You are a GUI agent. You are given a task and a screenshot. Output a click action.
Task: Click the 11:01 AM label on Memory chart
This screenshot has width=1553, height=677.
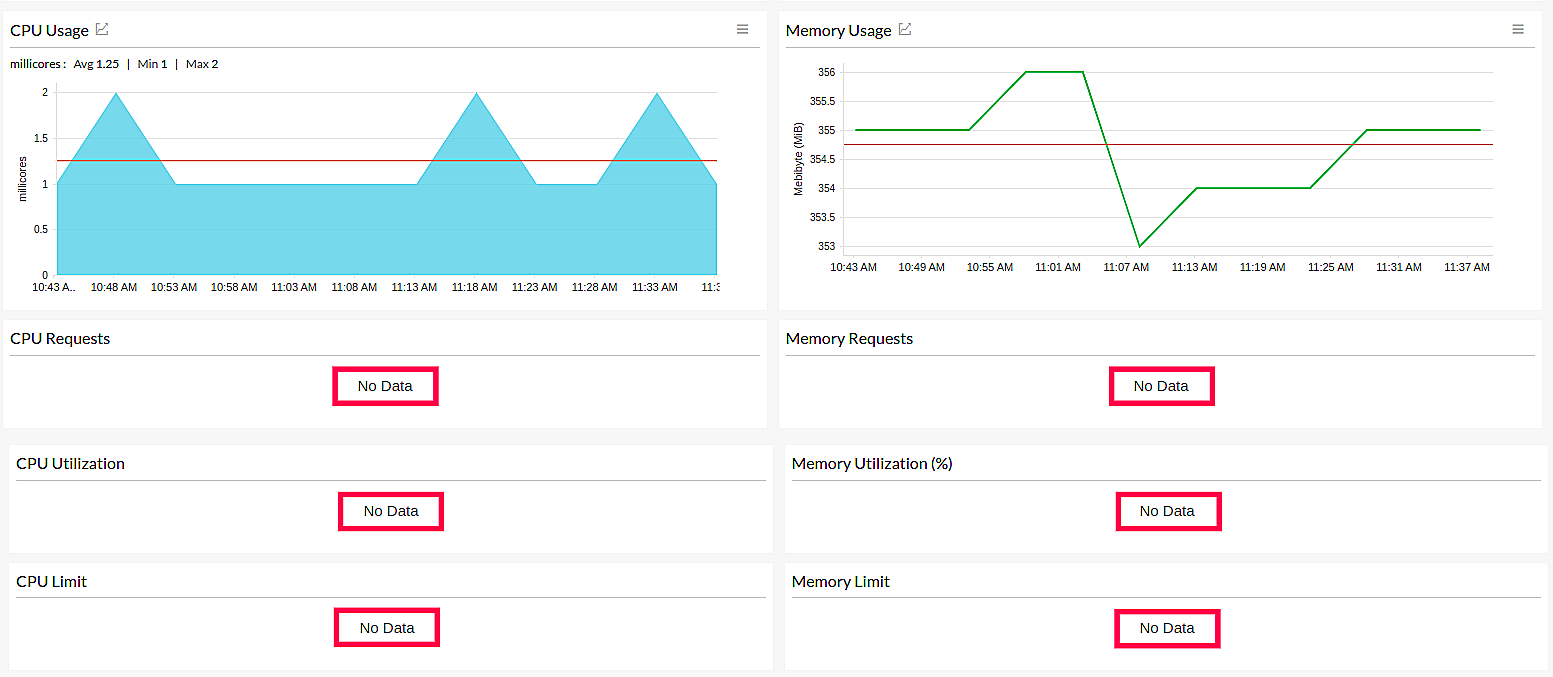pyautogui.click(x=1058, y=268)
